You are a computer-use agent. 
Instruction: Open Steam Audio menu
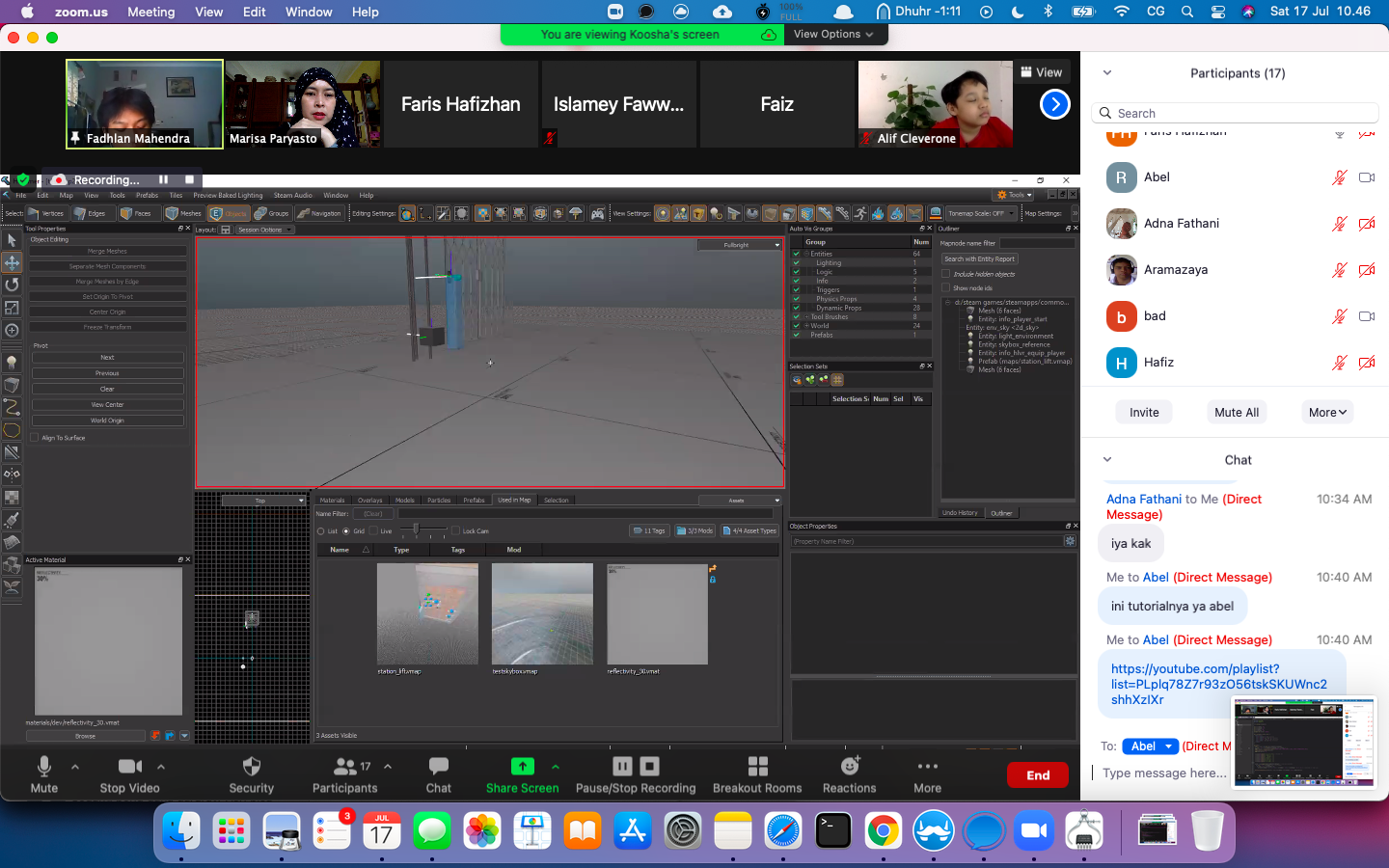click(x=292, y=195)
